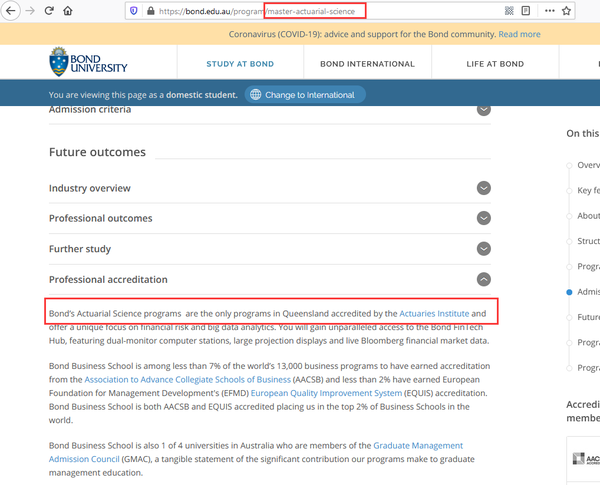Jump to Overview in On this page nav
The image size is (600, 485).
(588, 165)
